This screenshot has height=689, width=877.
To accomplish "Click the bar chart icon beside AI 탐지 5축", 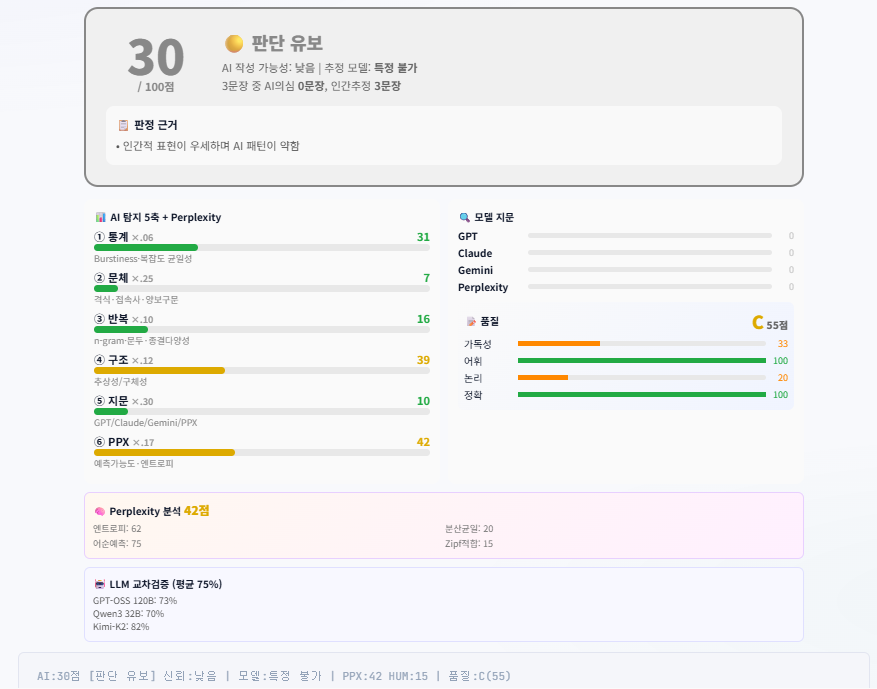I will pos(99,217).
